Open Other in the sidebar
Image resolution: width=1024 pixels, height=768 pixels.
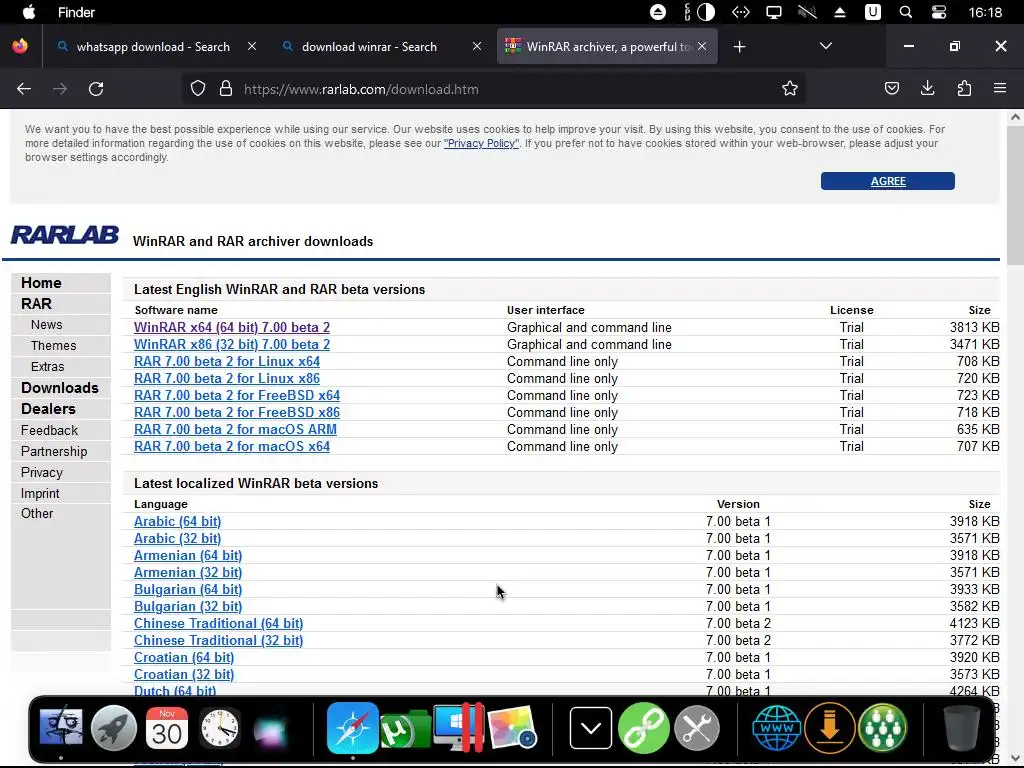point(37,513)
